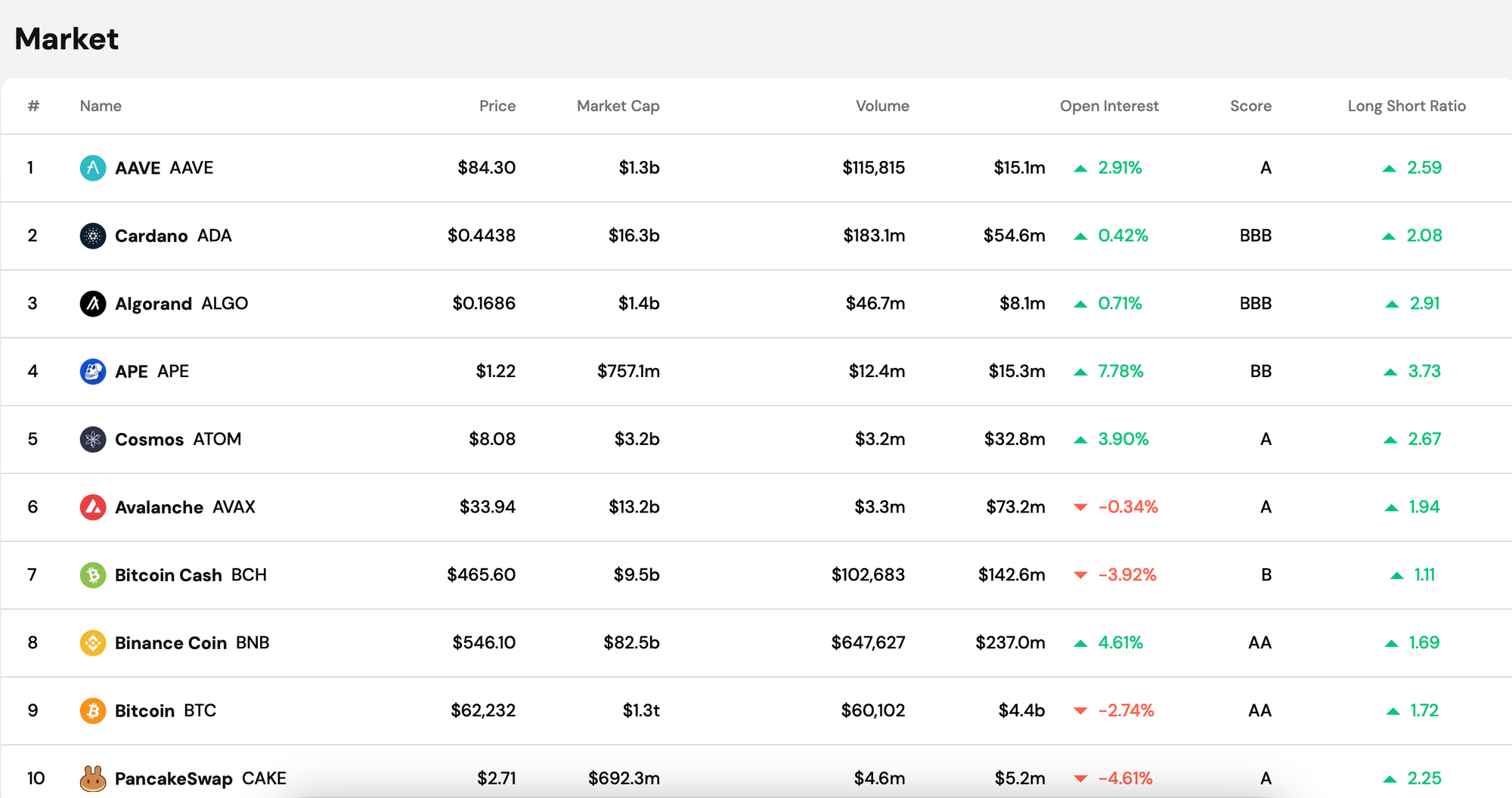Click the Avalanche AVAX coin logo
The image size is (1512, 798).
click(x=93, y=507)
